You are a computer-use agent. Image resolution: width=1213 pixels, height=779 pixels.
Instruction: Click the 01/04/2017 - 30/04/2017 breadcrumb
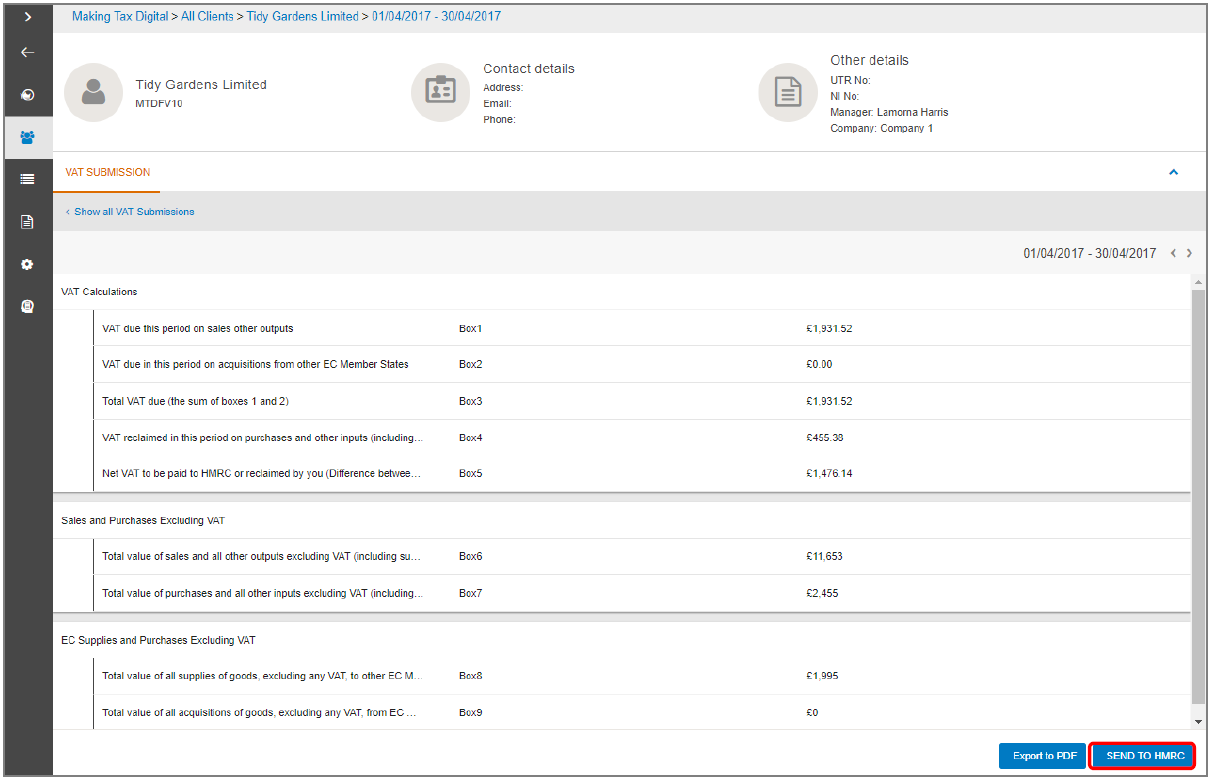point(437,17)
